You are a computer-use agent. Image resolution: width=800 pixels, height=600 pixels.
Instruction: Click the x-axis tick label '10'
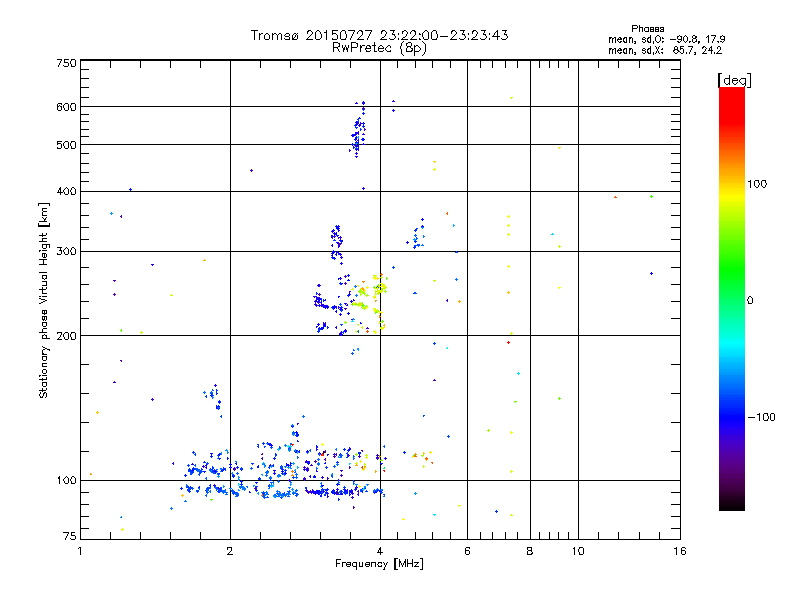coord(578,551)
